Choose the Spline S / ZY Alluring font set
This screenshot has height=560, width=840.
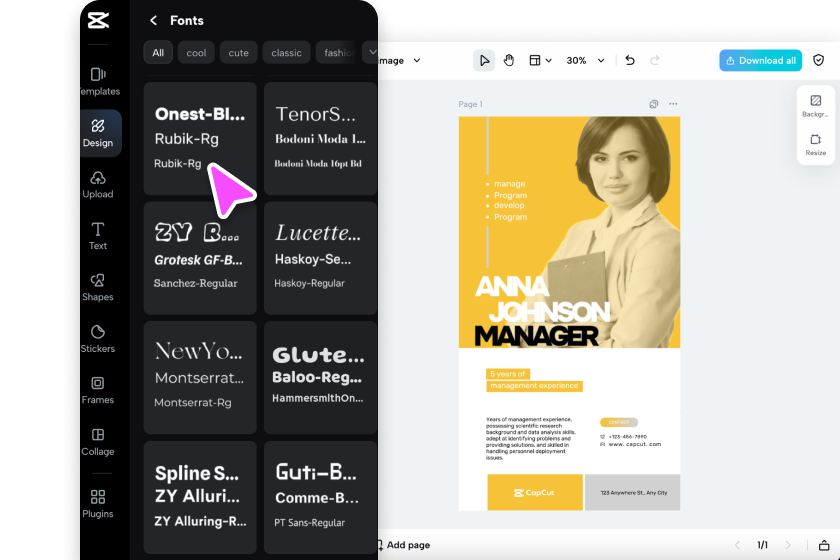[x=200, y=497]
